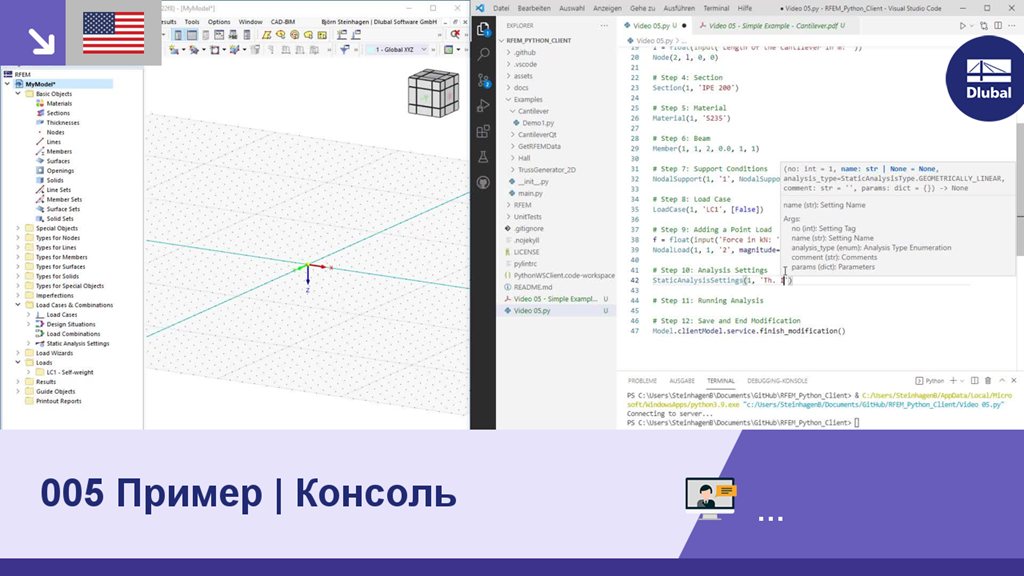The width and height of the screenshot is (1024, 576).
Task: Open the Hilfe menu in VS Code
Action: point(744,8)
